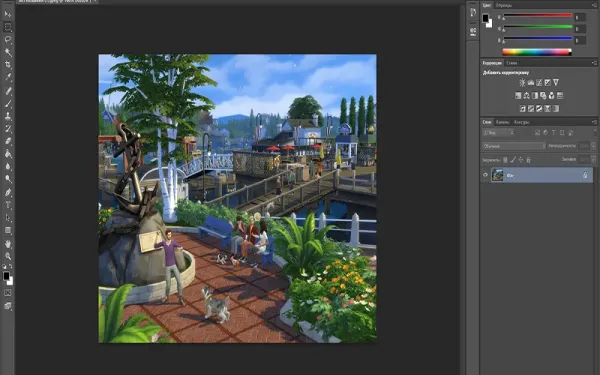600x375 pixels.
Task: Reset to default colors icon in toolbar
Action: click(5, 266)
